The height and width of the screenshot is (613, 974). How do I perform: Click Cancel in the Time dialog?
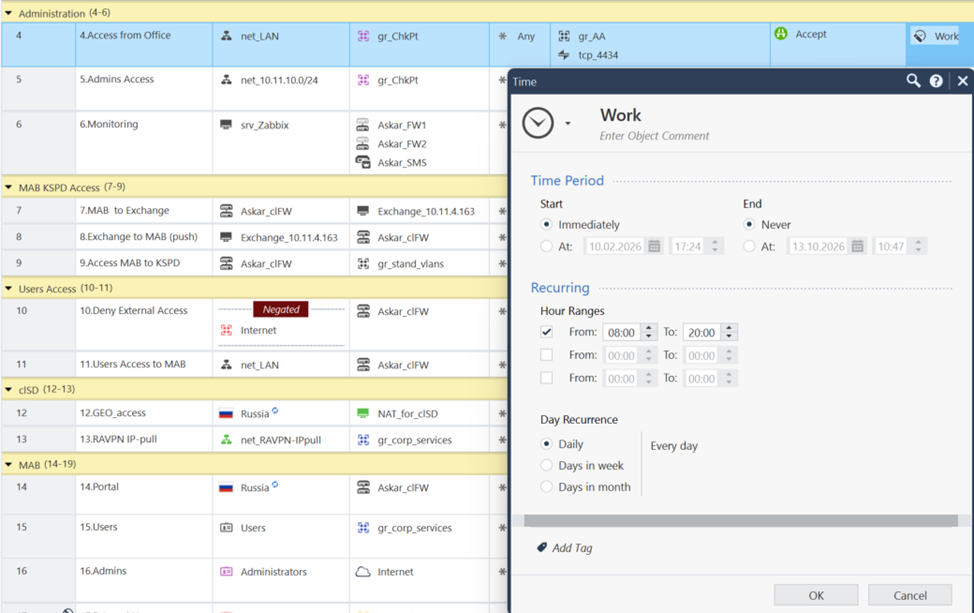coord(910,595)
